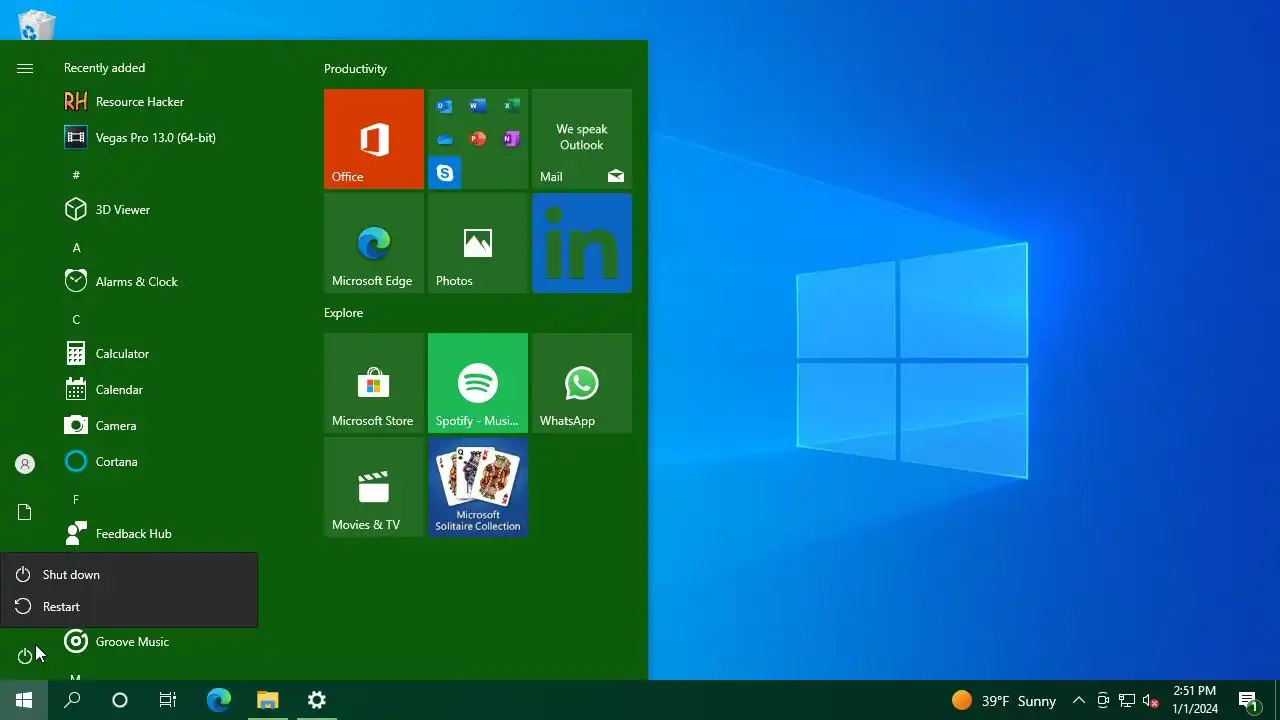Viewport: 1280px width, 720px height.
Task: Open taskbar Search
Action: tap(72, 700)
